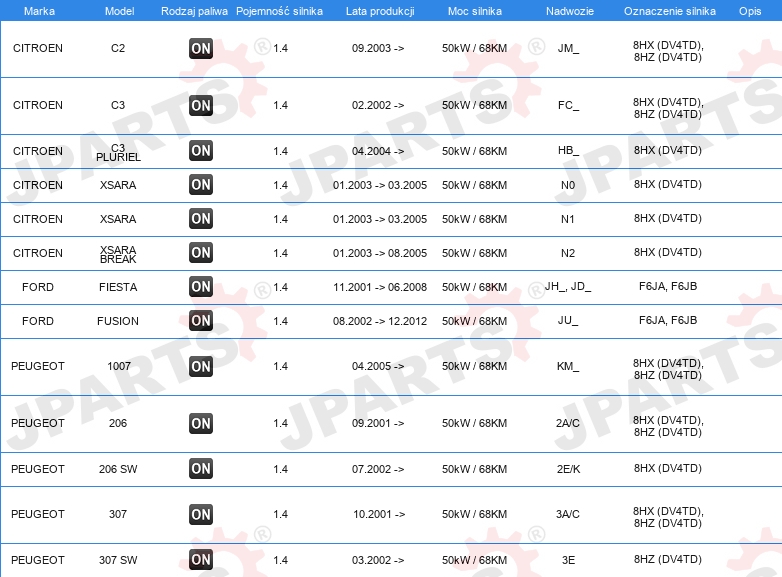The width and height of the screenshot is (782, 577).
Task: Select the 206 SW model cell
Action: click(x=118, y=469)
